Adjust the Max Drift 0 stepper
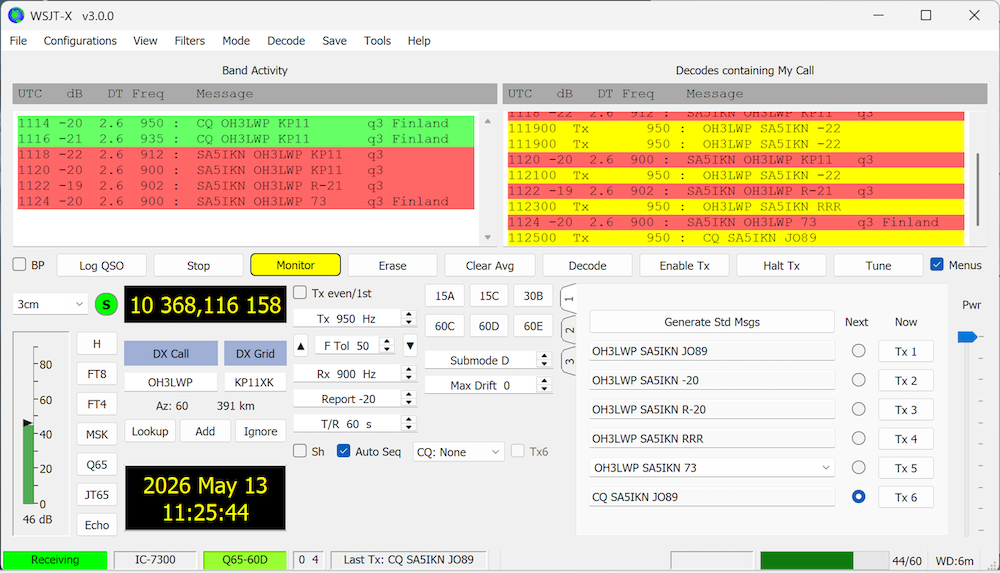The image size is (1000, 573). click(544, 385)
